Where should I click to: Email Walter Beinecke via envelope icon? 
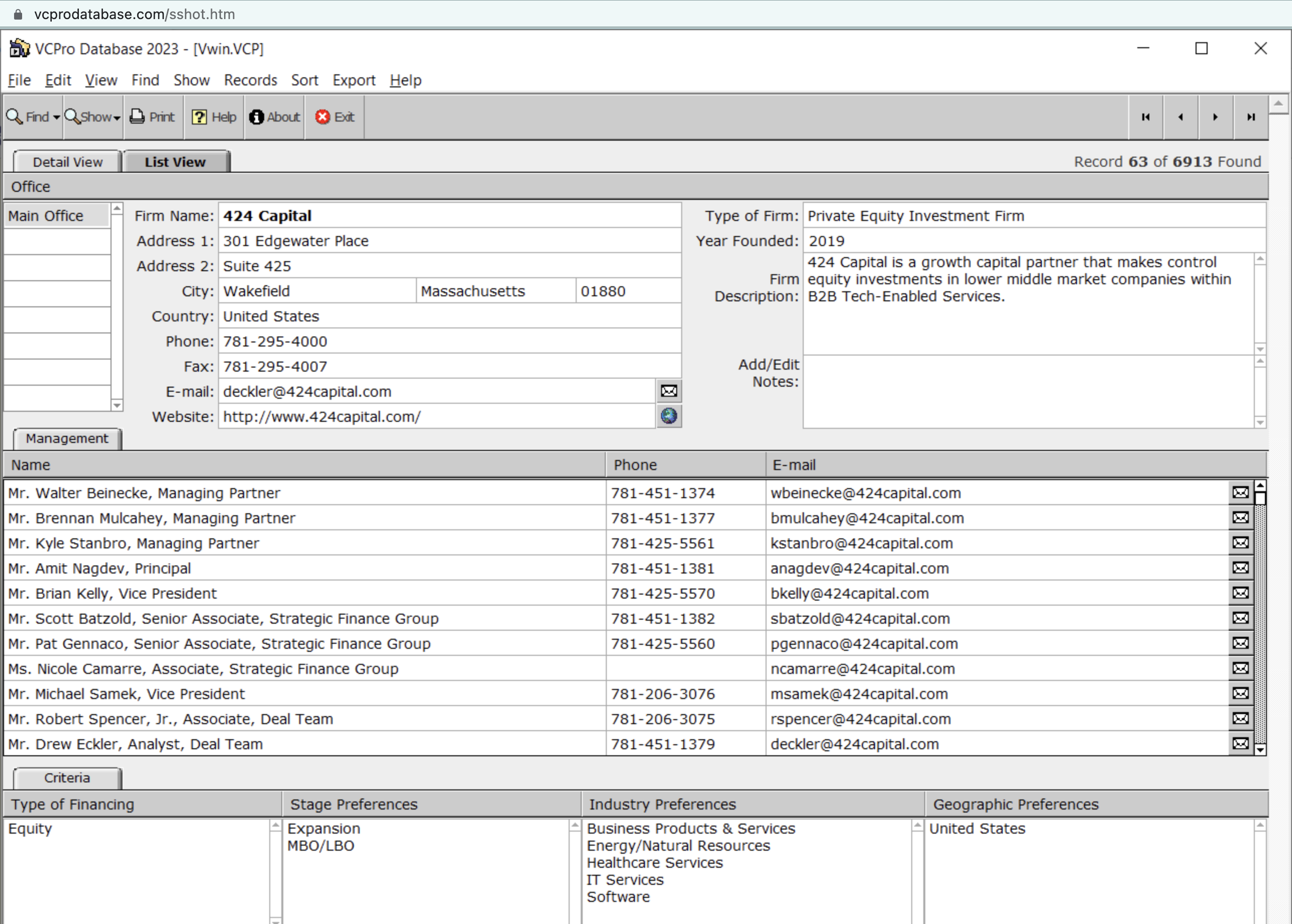(1240, 492)
